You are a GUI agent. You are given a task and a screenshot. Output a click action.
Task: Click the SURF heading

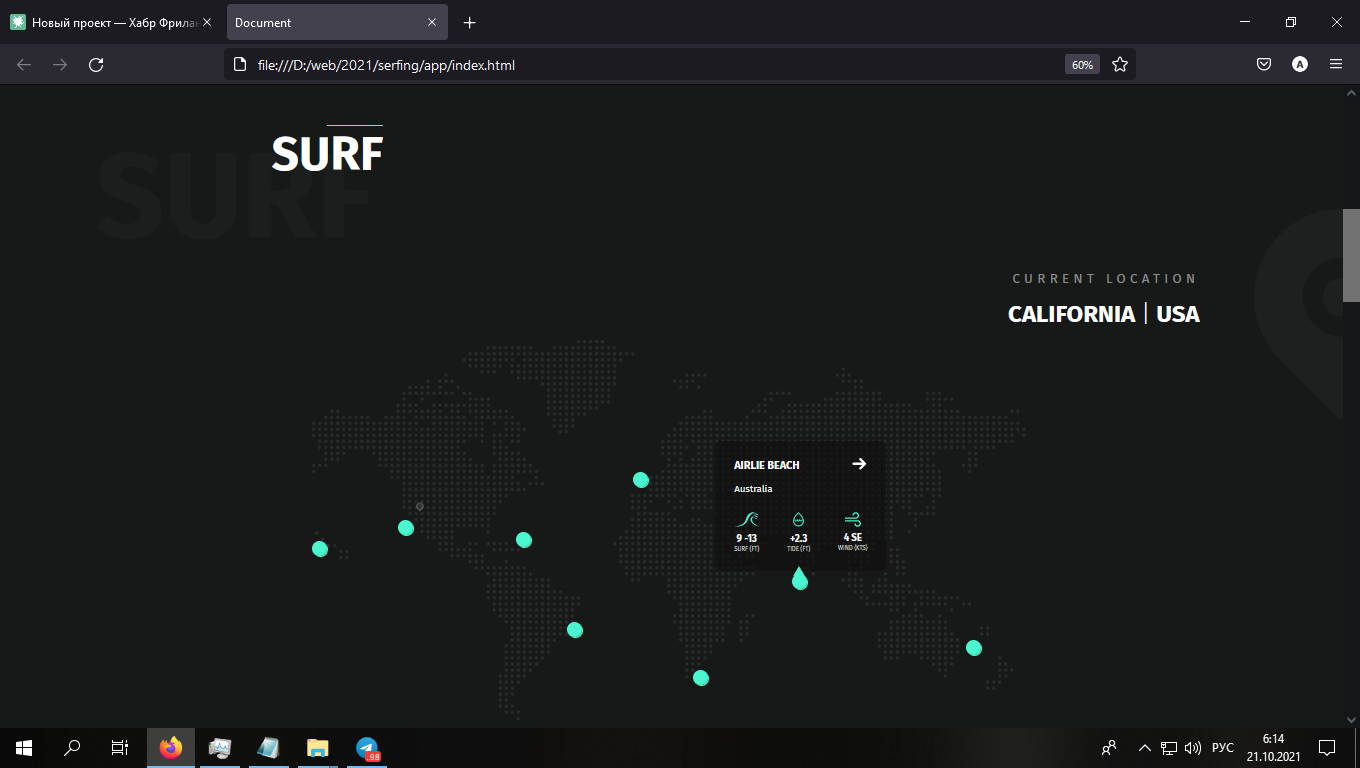point(327,154)
